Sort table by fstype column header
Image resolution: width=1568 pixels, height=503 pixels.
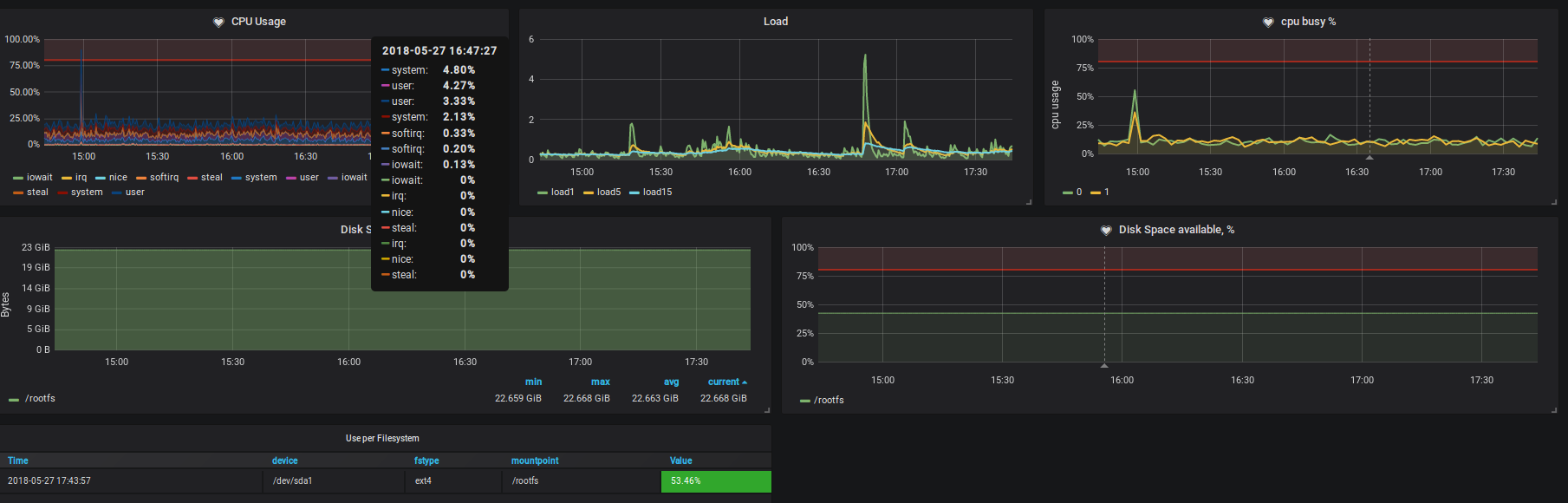tap(426, 461)
